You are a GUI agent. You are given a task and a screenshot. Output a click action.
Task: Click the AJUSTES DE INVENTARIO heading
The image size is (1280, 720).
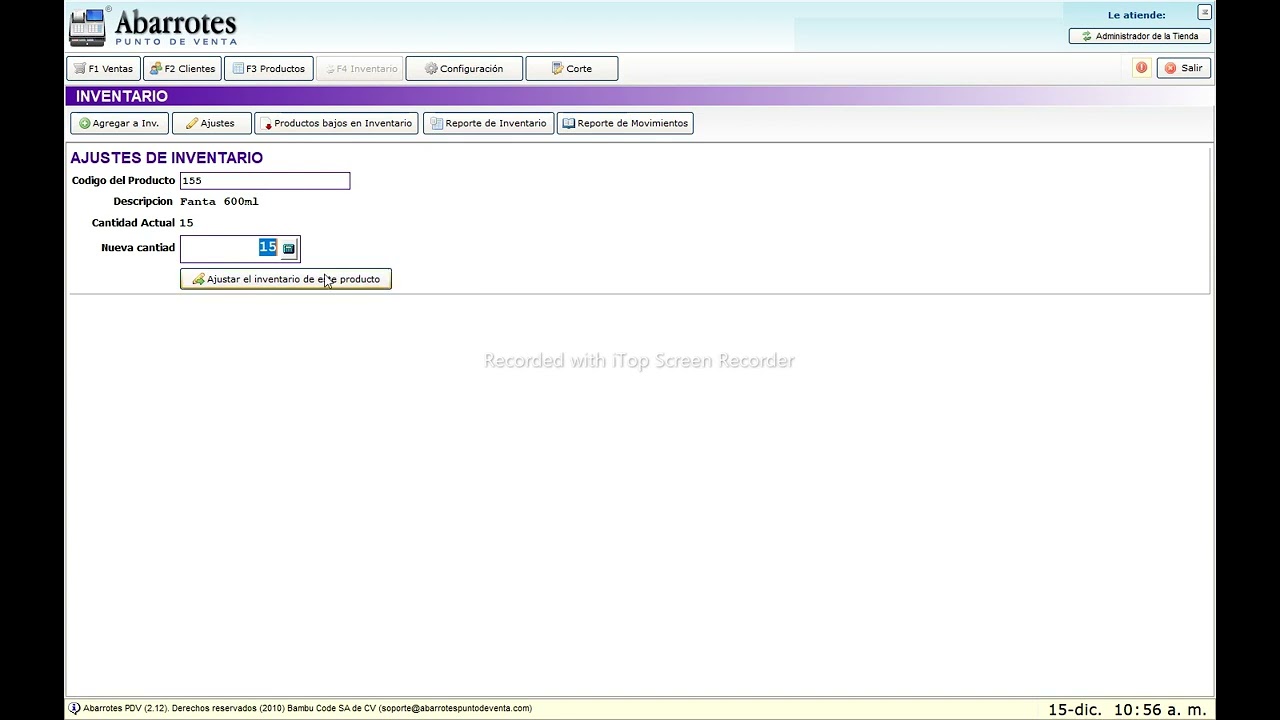tap(167, 158)
